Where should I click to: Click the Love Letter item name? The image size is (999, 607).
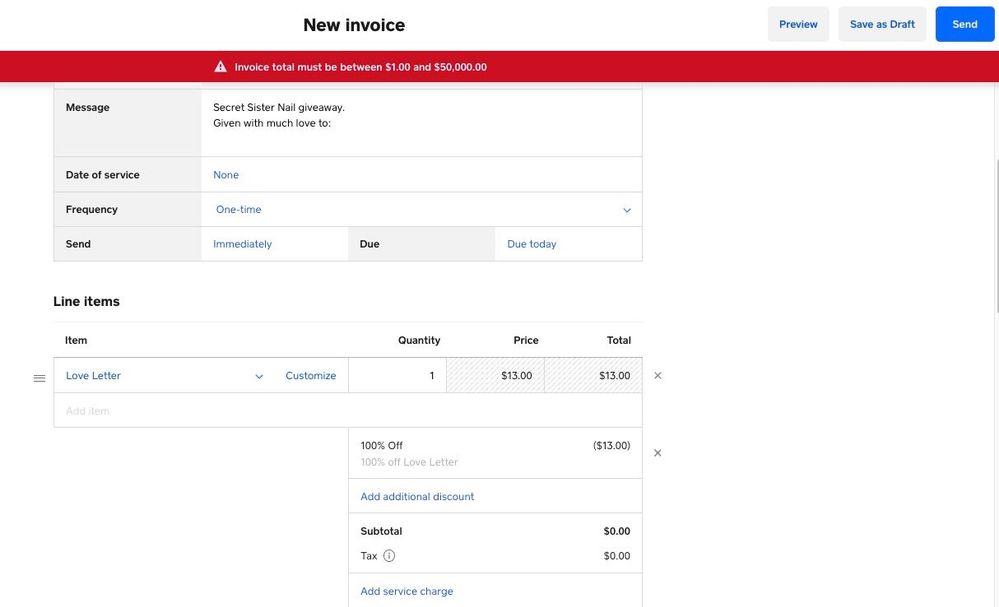[x=93, y=376]
